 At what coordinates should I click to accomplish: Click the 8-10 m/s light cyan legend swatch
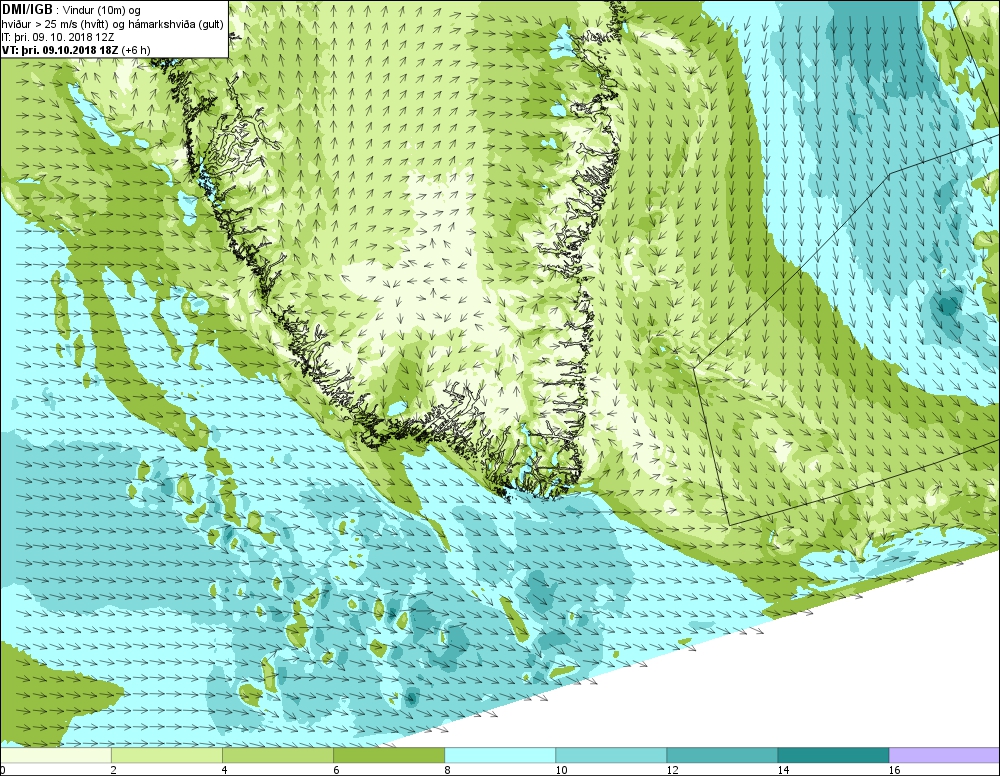pos(500,756)
